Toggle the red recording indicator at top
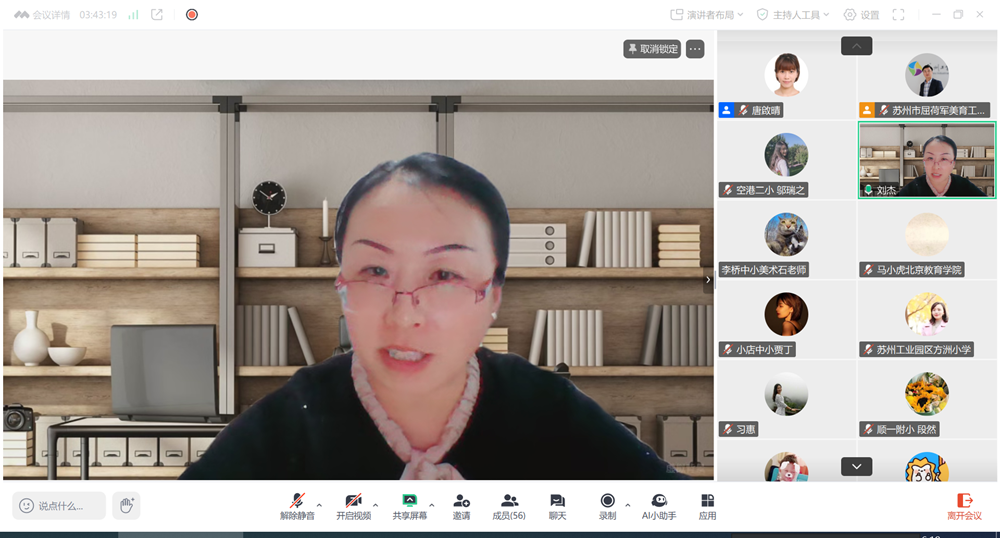 tap(191, 15)
